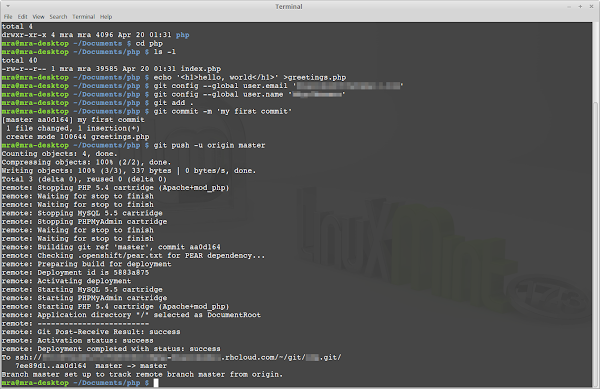Click 'remote: Deployment id is 5883a875' line
Image resolution: width=600 pixels, height=389 pixels.
75,272
